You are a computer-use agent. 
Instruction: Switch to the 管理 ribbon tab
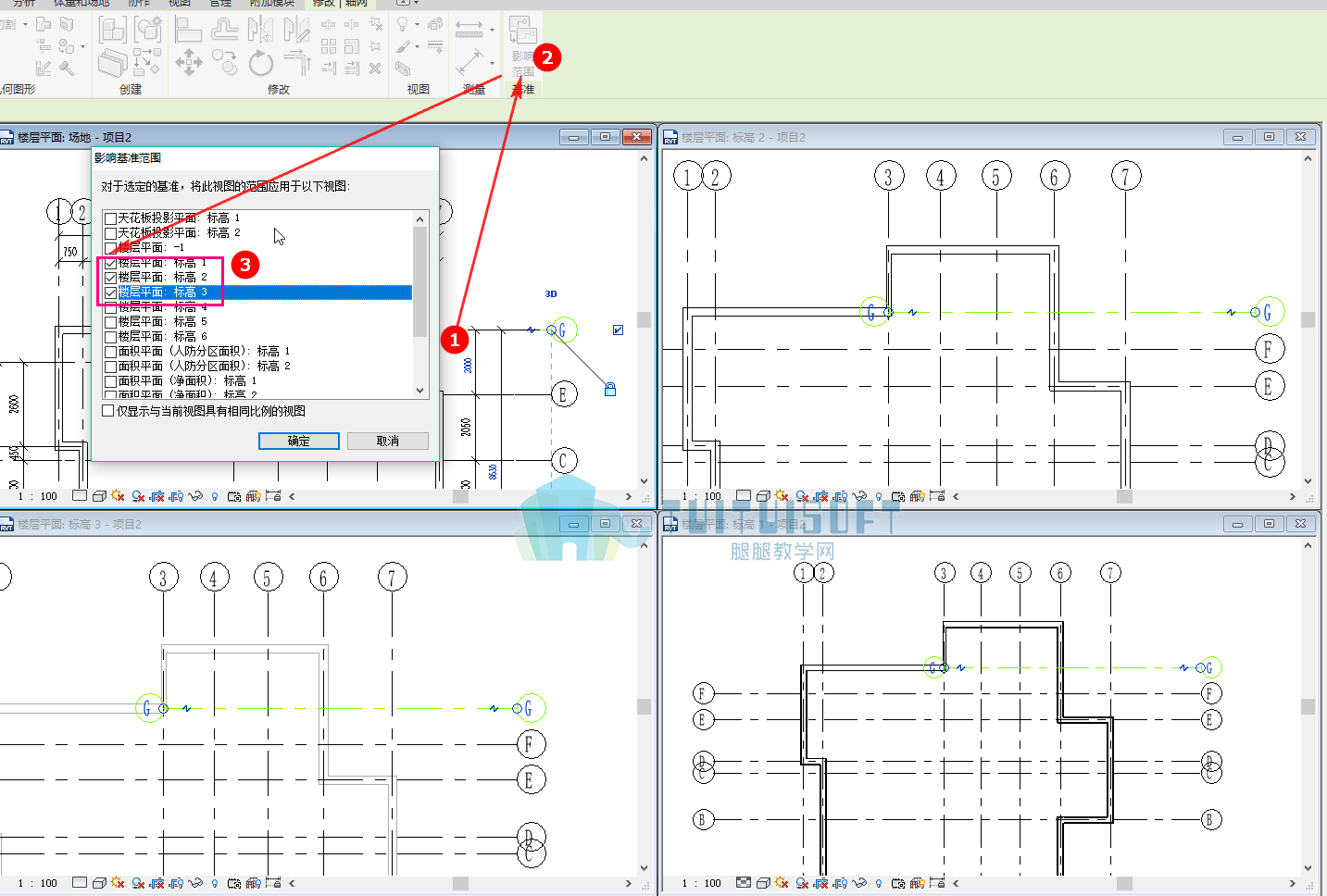[x=220, y=4]
